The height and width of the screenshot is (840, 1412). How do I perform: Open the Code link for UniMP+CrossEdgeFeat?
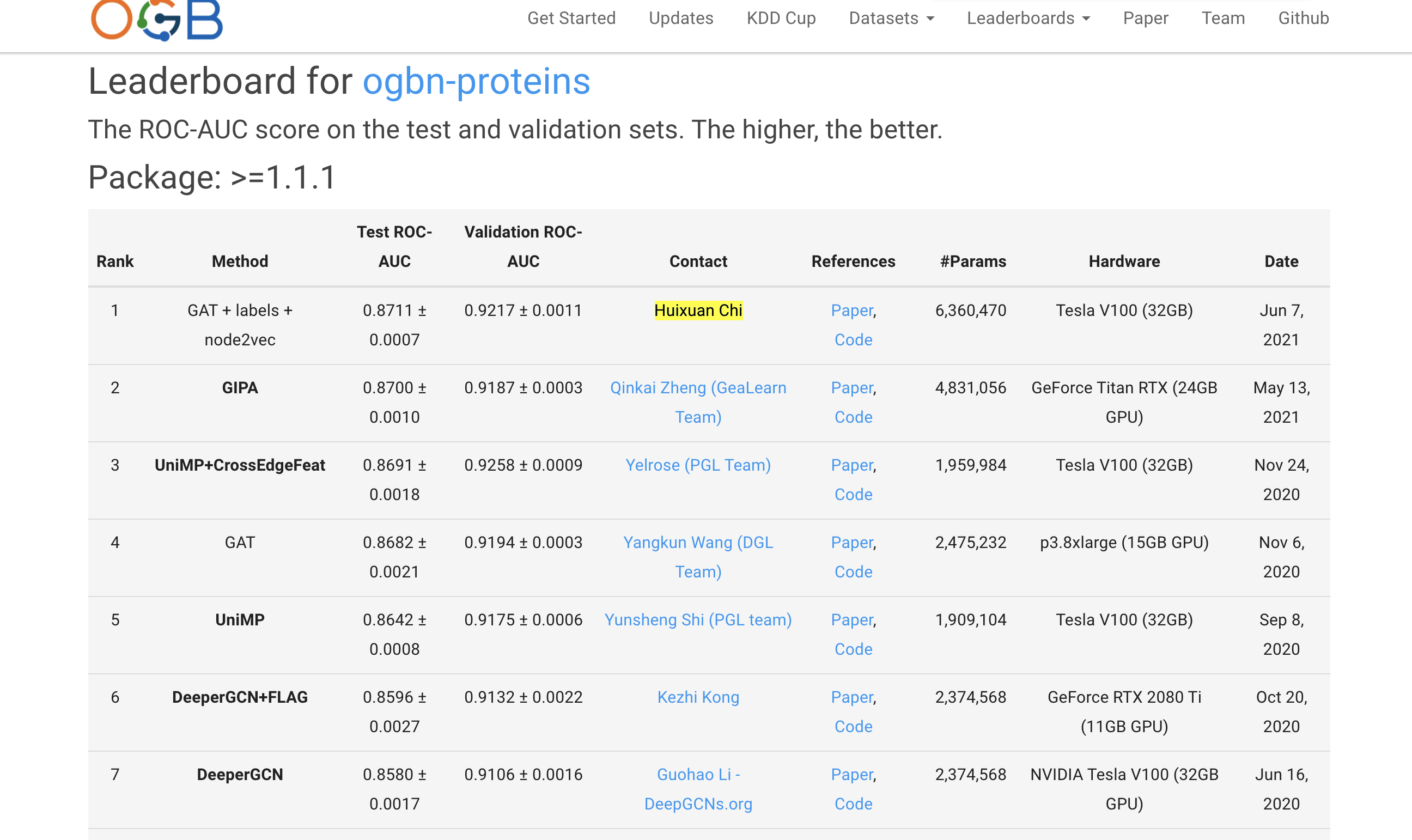pyautogui.click(x=853, y=494)
